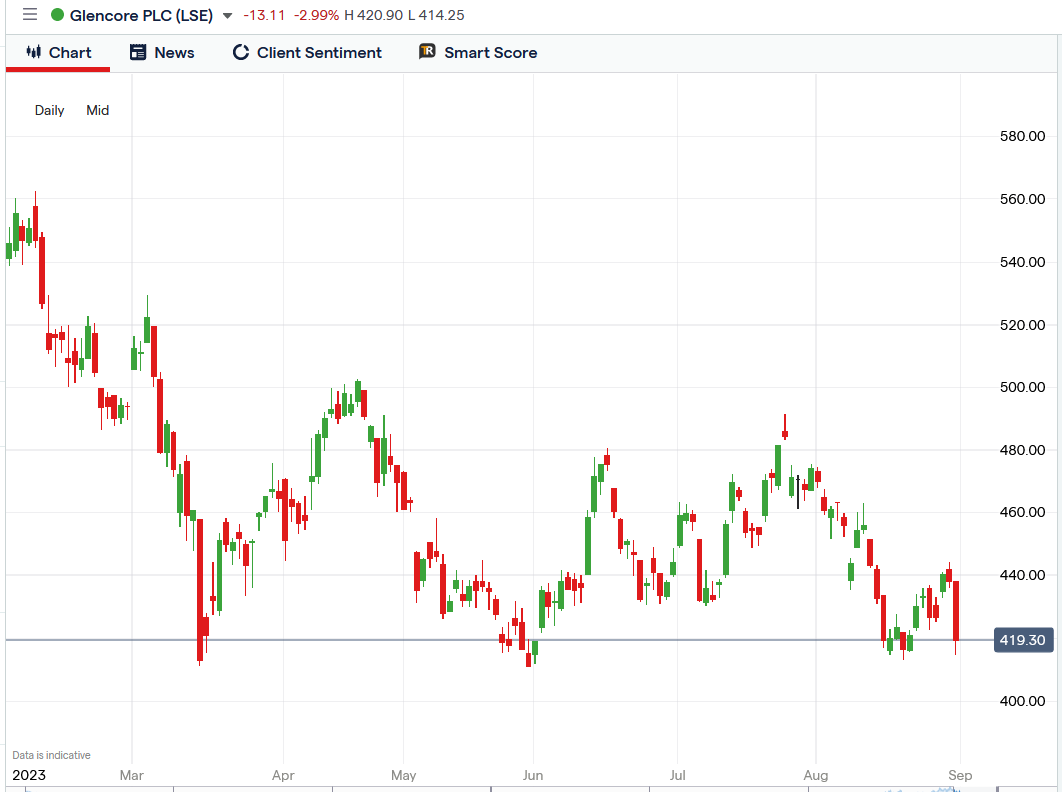The image size is (1062, 792).
Task: Open the Smart Score tab
Action: click(478, 53)
